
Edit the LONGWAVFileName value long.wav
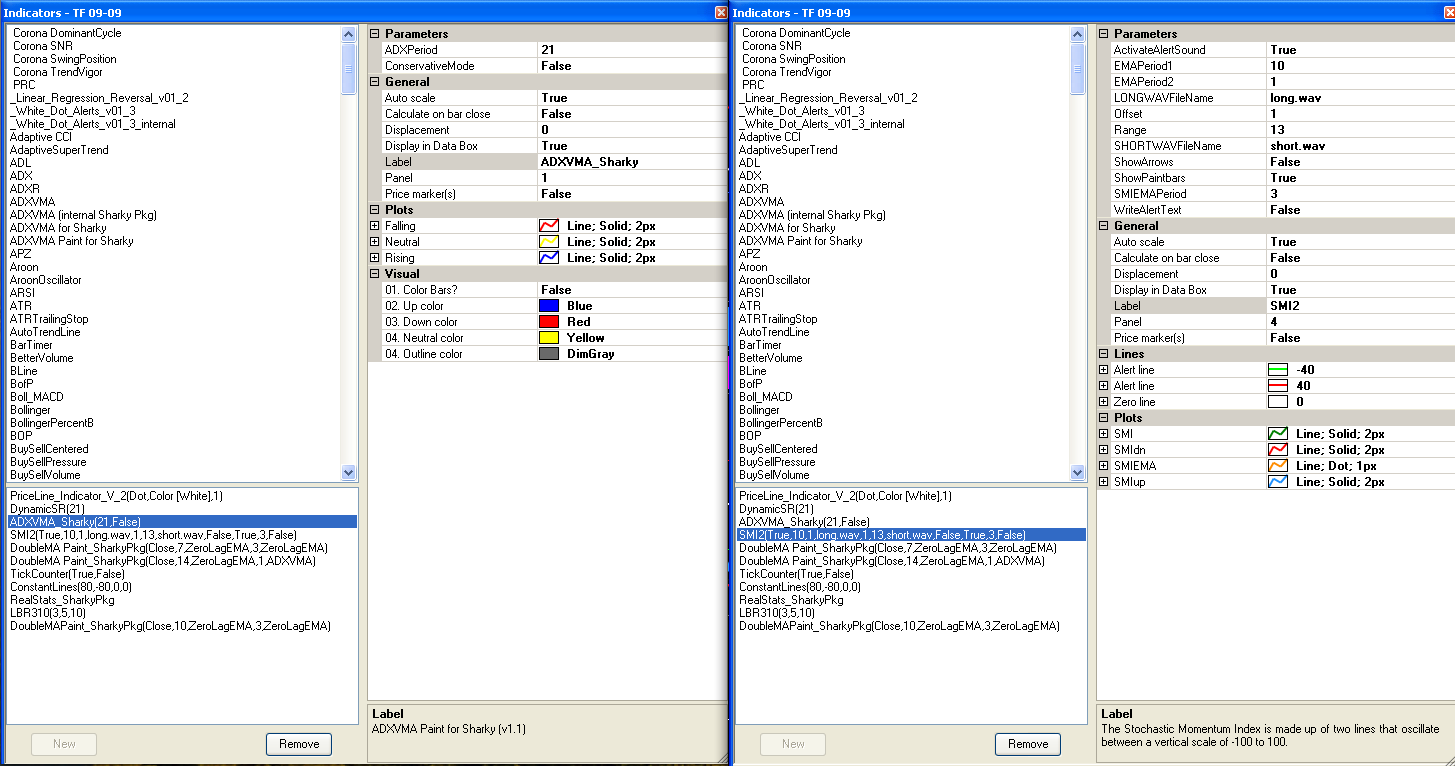[1360, 98]
